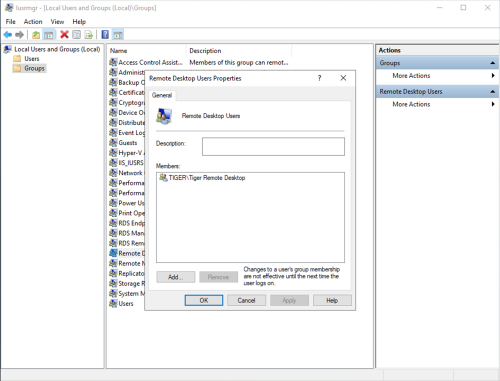Screen dimensions: 500x381
Task: Click the dialog question mark help icon
Action: (319, 78)
